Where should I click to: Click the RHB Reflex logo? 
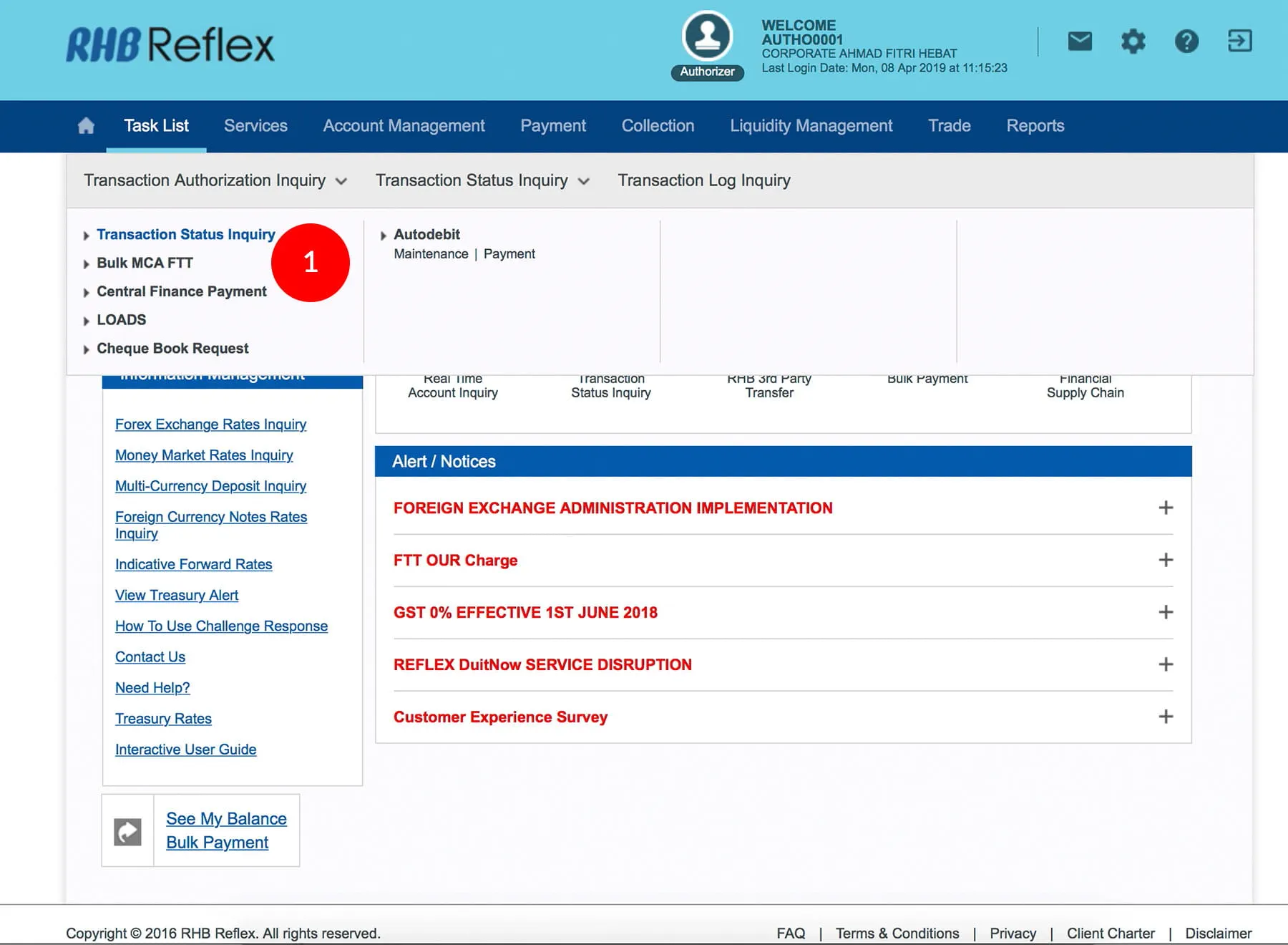[170, 44]
